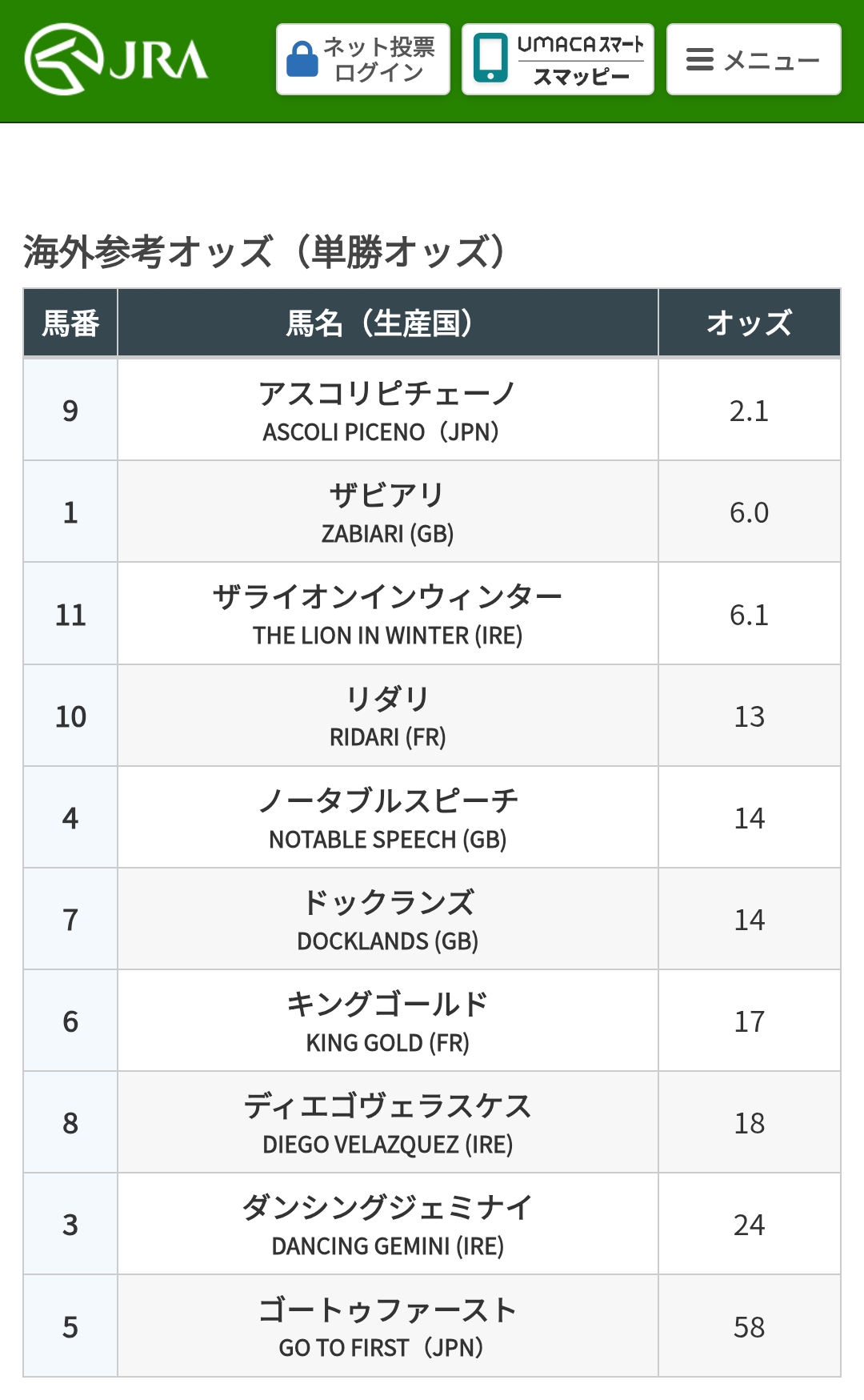Click the KING GOLD (FR) entry
The width and height of the screenshot is (864, 1400).
(x=387, y=1021)
